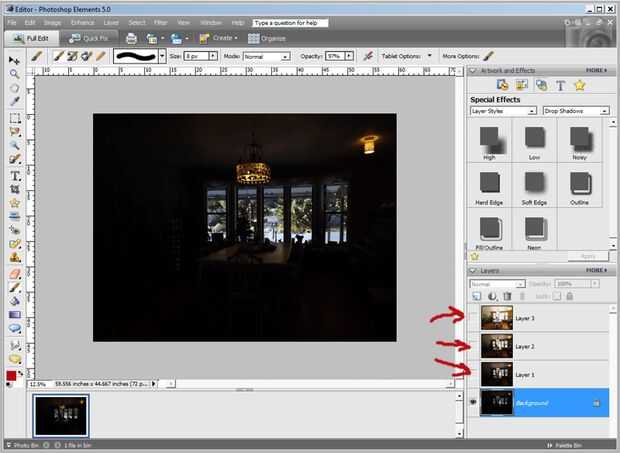
Task: Select the Brush tool in toolbox
Action: (x=15, y=287)
